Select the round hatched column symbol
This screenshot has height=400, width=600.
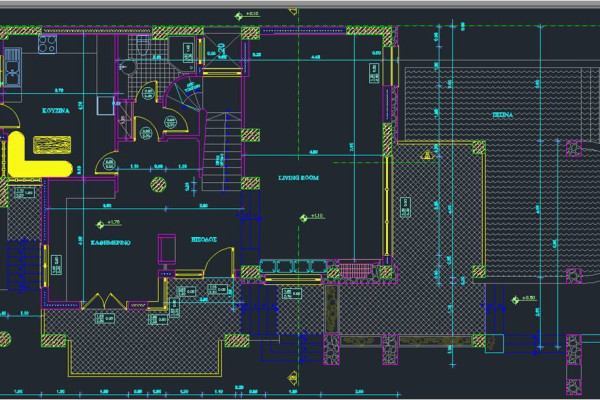click(x=158, y=184)
